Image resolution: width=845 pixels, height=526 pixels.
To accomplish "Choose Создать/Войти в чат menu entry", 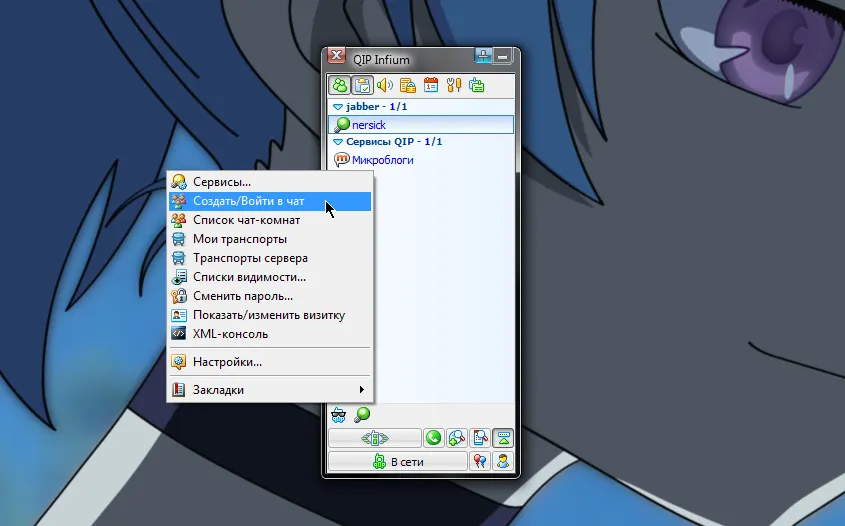I will pos(248,201).
